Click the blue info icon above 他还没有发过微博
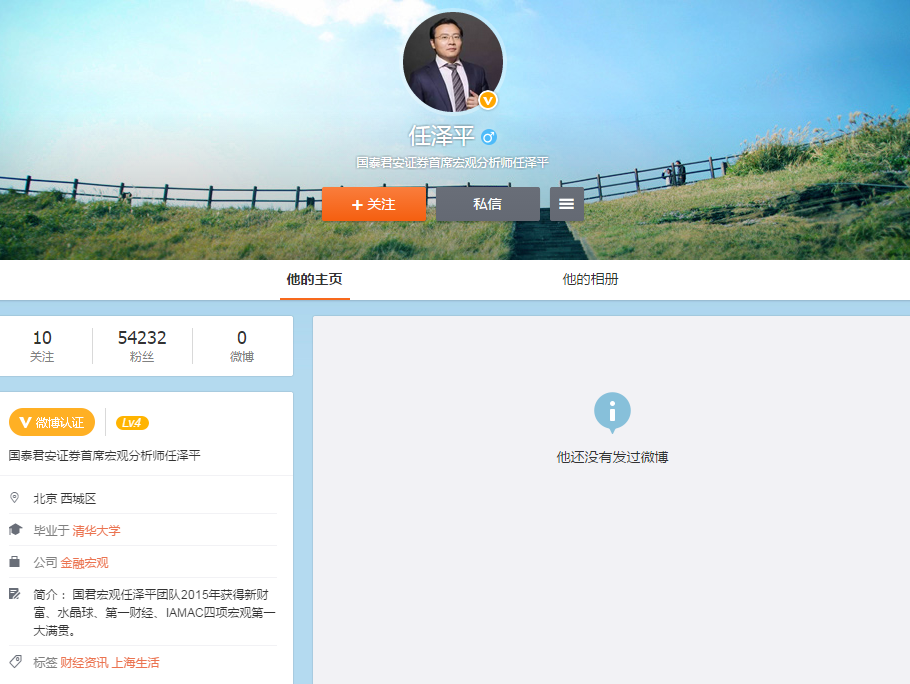 612,412
